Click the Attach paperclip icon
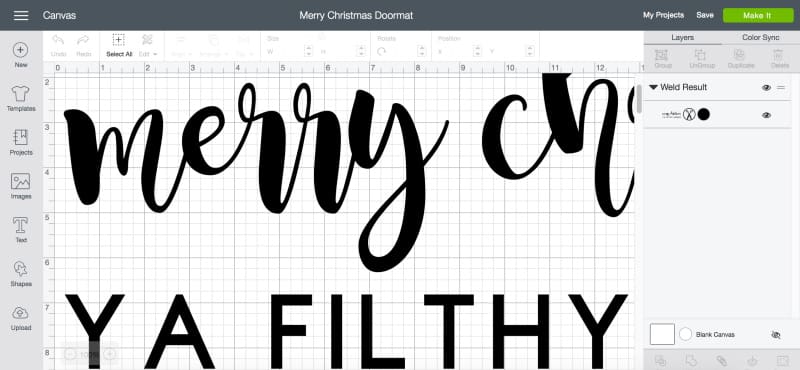The image size is (800, 370). 721,360
